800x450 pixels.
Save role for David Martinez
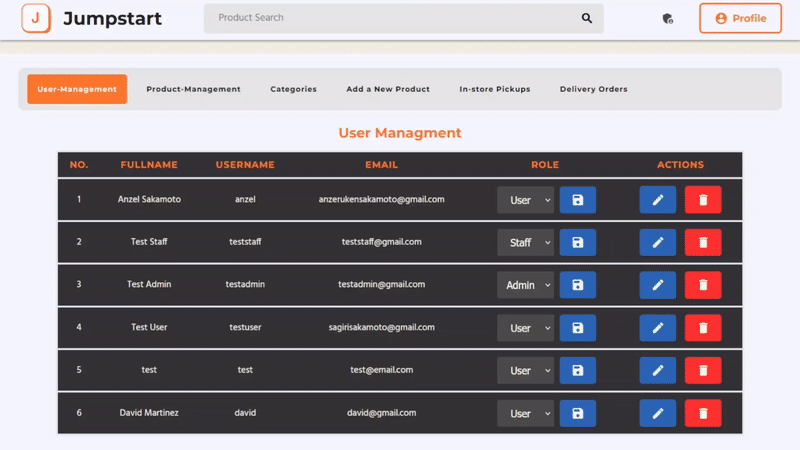click(x=578, y=413)
